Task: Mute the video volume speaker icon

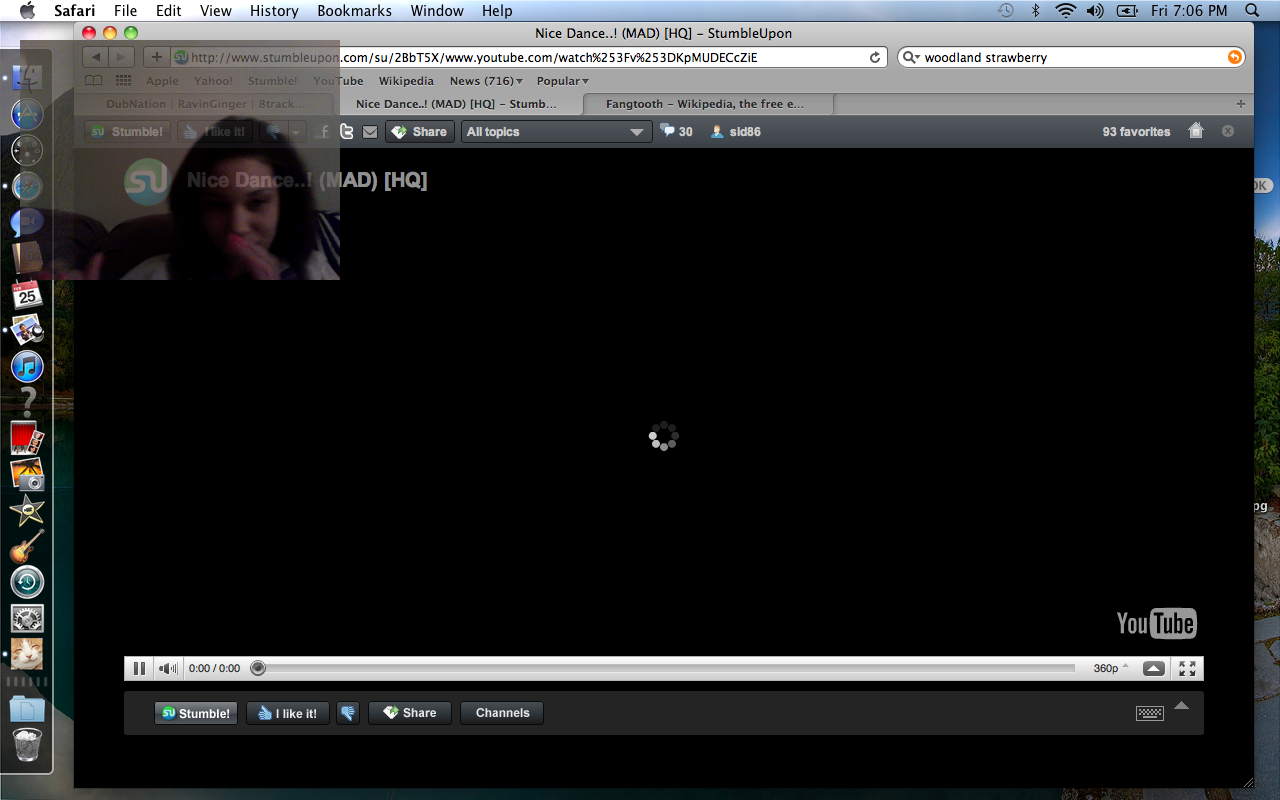Action: pos(168,668)
